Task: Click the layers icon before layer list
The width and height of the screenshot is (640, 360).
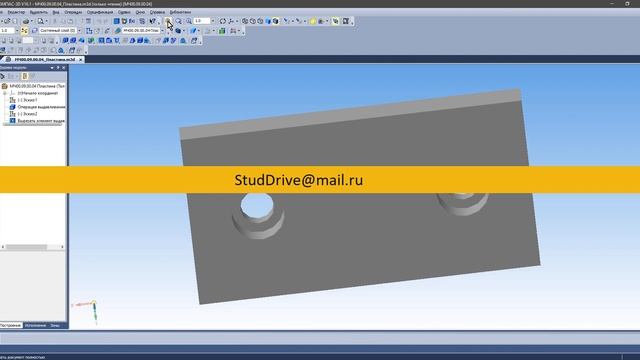Action: [x=35, y=31]
